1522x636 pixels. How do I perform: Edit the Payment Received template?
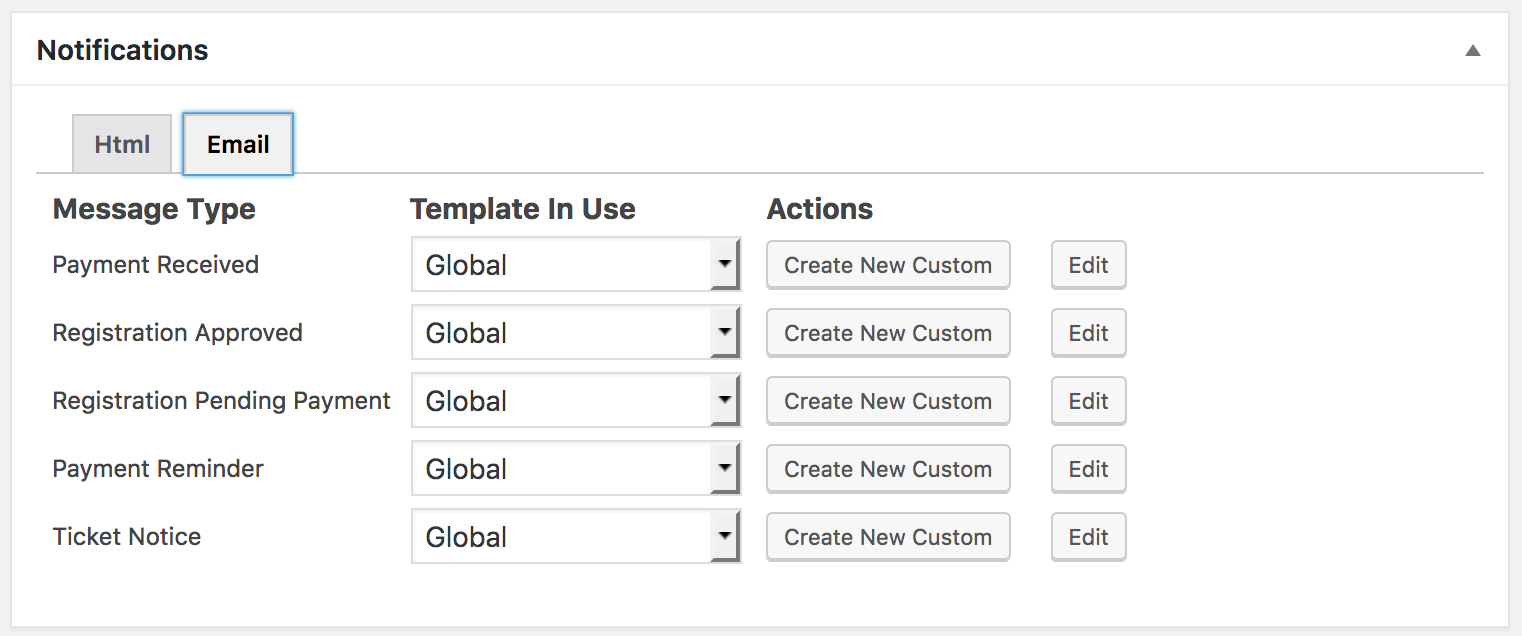pos(1088,265)
